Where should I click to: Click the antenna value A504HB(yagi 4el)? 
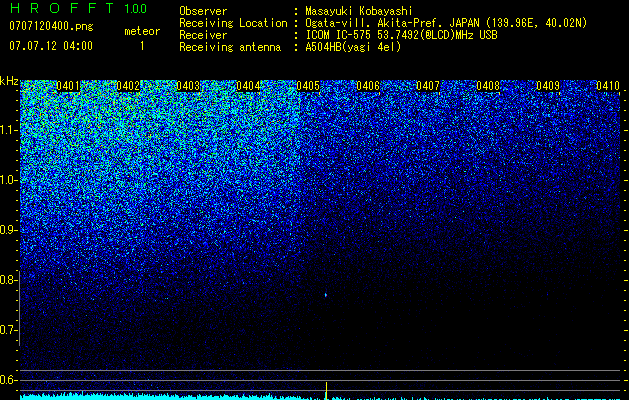point(353,47)
